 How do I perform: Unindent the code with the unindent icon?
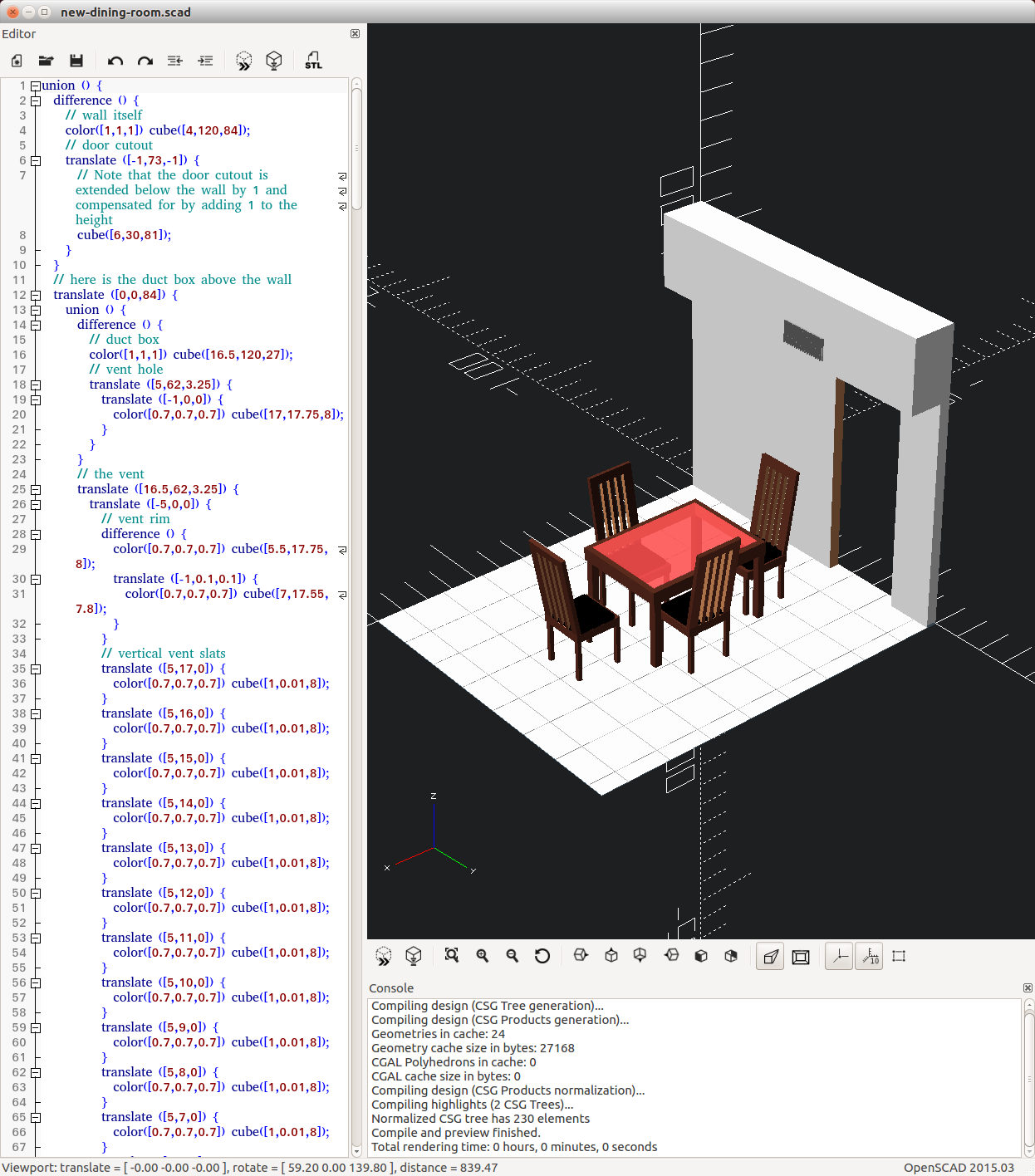(x=175, y=61)
